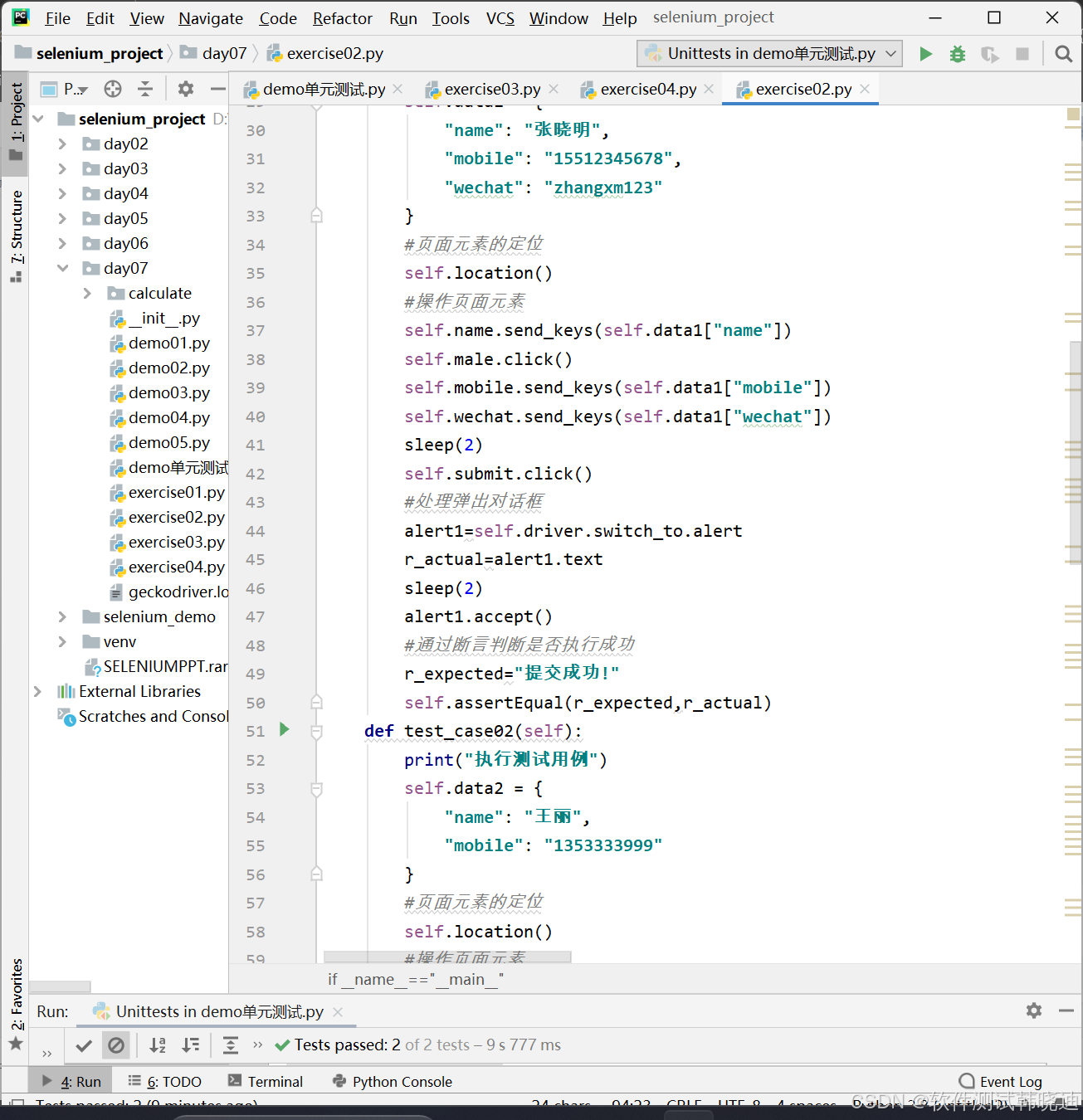Hide the Project panel with minus icon
This screenshot has width=1083, height=1120.
pos(217,89)
